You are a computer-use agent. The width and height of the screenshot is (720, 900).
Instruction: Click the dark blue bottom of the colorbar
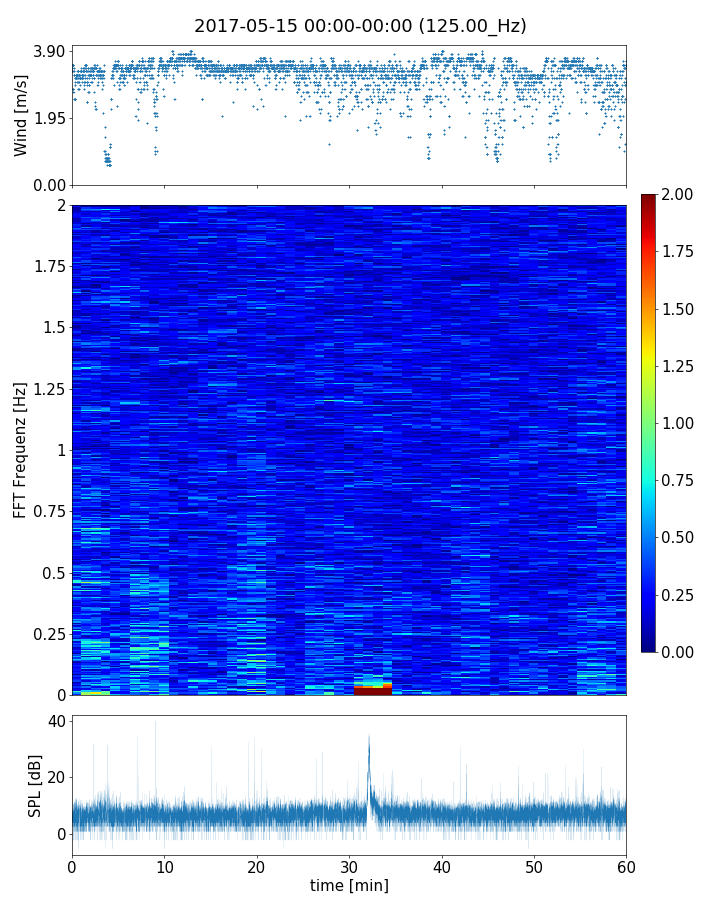pyautogui.click(x=650, y=647)
